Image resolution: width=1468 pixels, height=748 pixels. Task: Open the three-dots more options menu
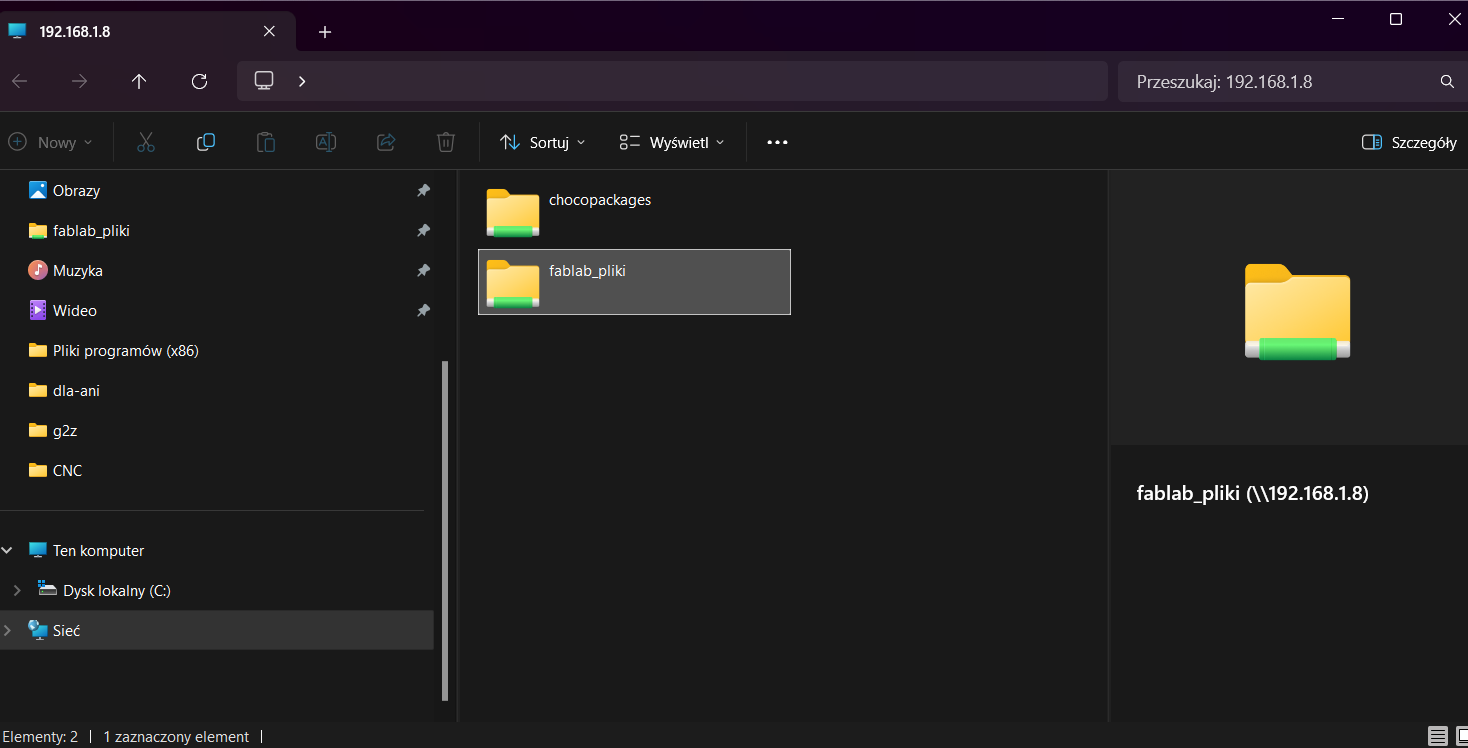[x=777, y=142]
